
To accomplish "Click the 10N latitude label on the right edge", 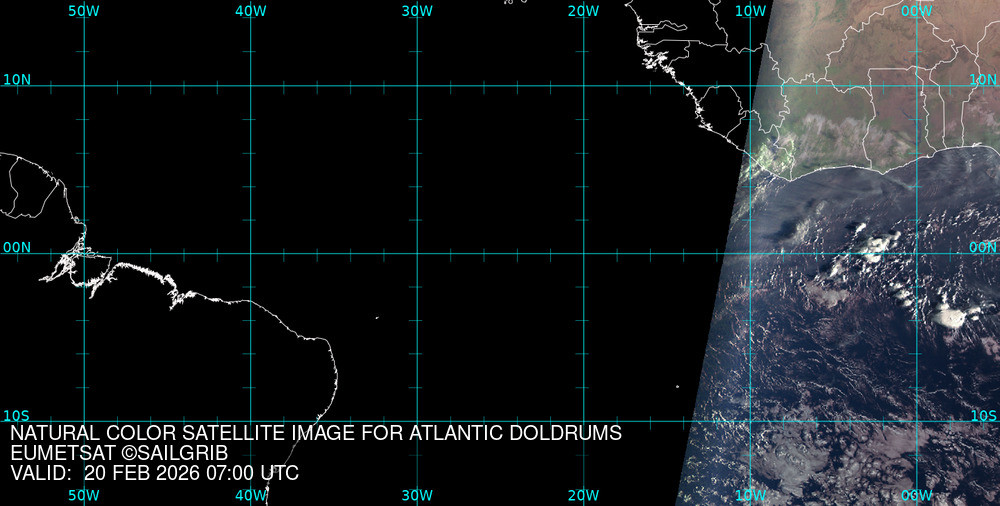I will coord(983,79).
